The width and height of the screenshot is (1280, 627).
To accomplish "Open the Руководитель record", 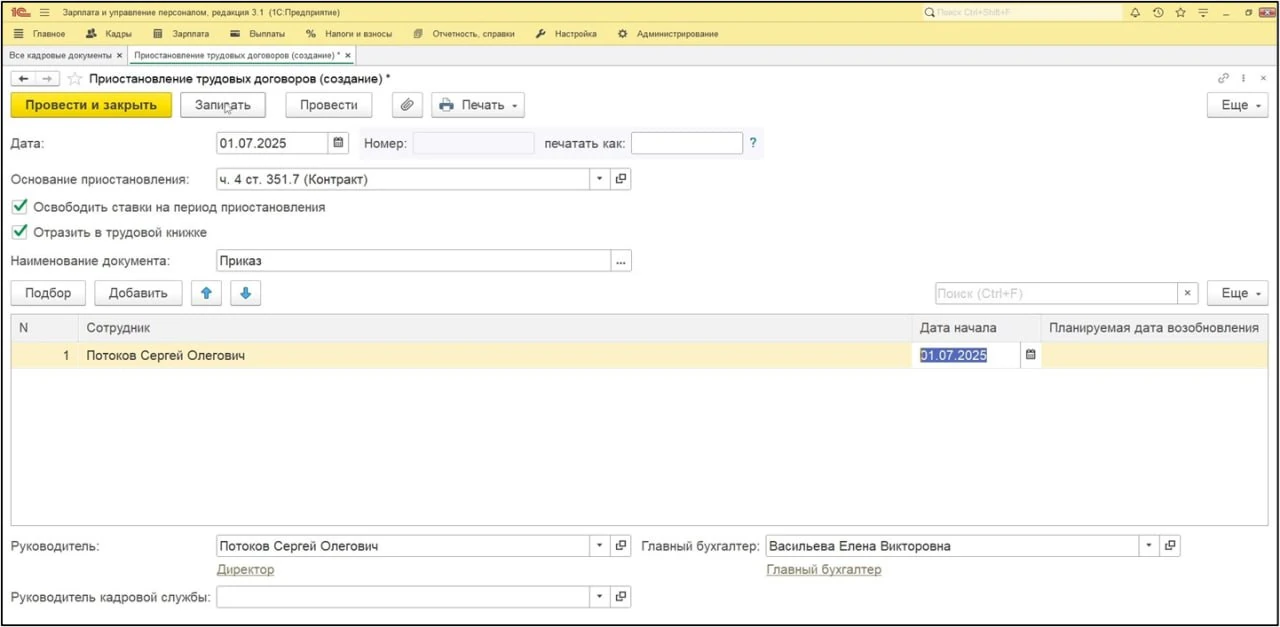I will coord(621,546).
